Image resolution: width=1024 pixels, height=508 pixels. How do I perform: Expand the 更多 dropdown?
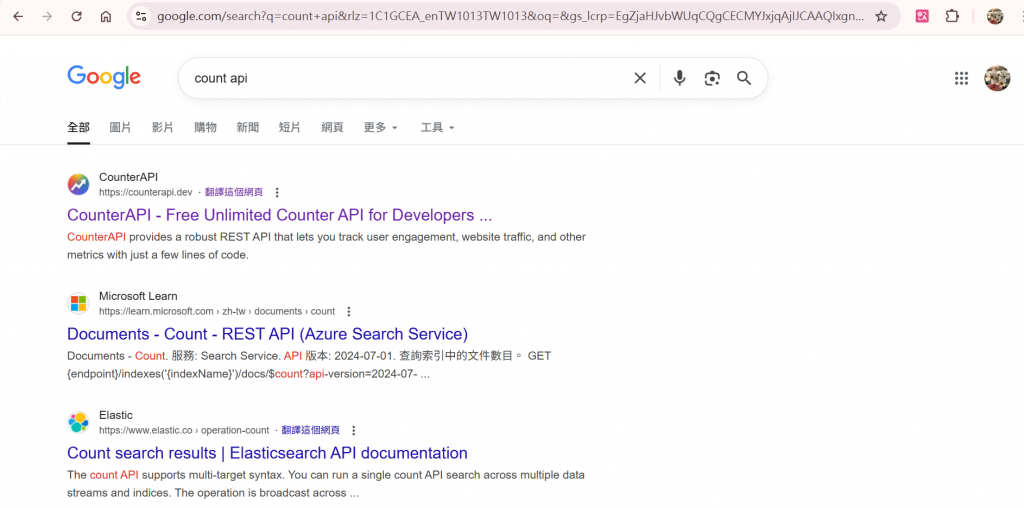click(x=381, y=128)
